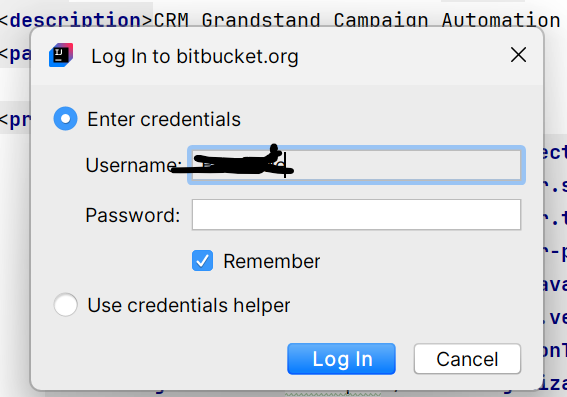
Task: Click the Cancel button
Action: 467,359
